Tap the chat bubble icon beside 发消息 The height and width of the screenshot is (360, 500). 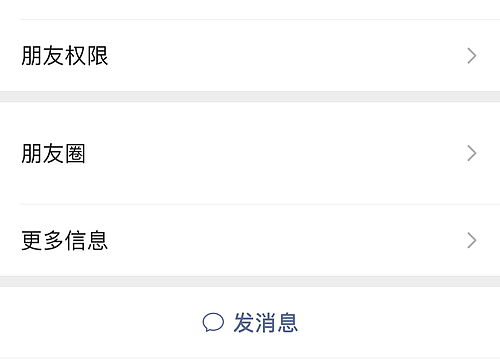[213, 322]
